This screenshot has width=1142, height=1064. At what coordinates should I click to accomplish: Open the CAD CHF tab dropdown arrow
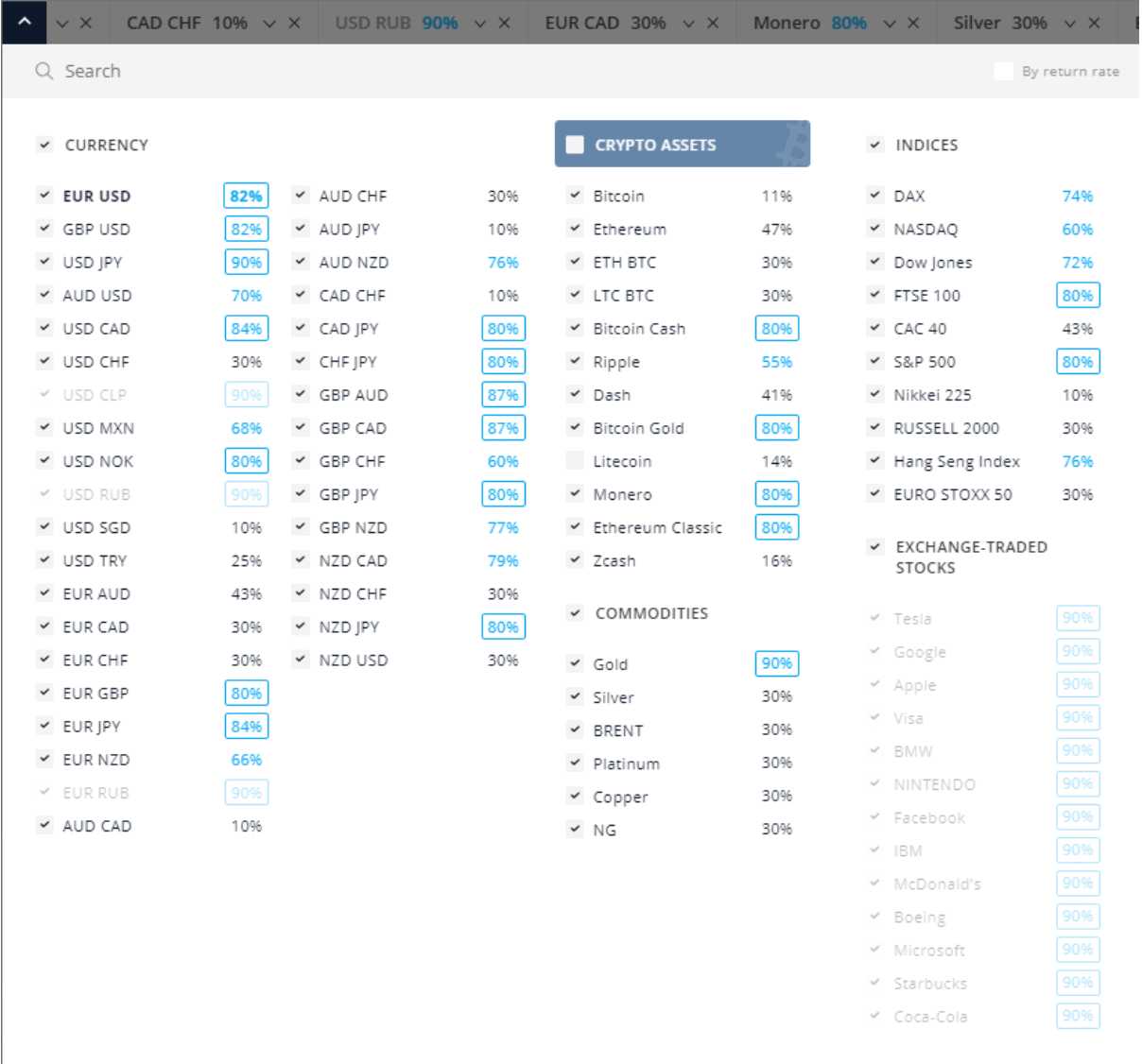(x=269, y=23)
